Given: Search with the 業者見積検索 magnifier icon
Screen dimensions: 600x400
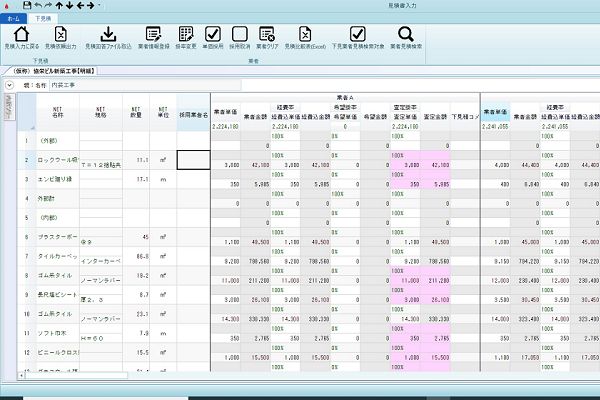Looking at the screenshot, I should [x=406, y=34].
